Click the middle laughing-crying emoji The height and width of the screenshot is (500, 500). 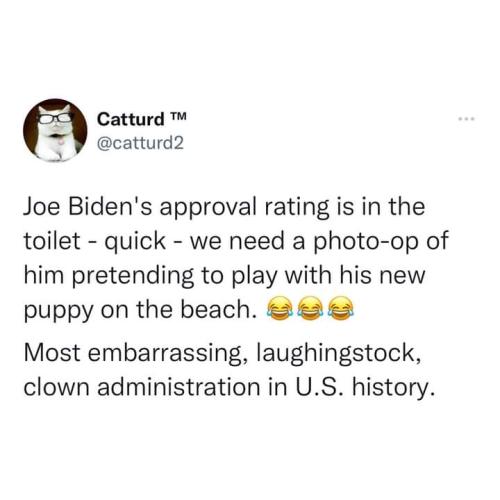click(310, 308)
